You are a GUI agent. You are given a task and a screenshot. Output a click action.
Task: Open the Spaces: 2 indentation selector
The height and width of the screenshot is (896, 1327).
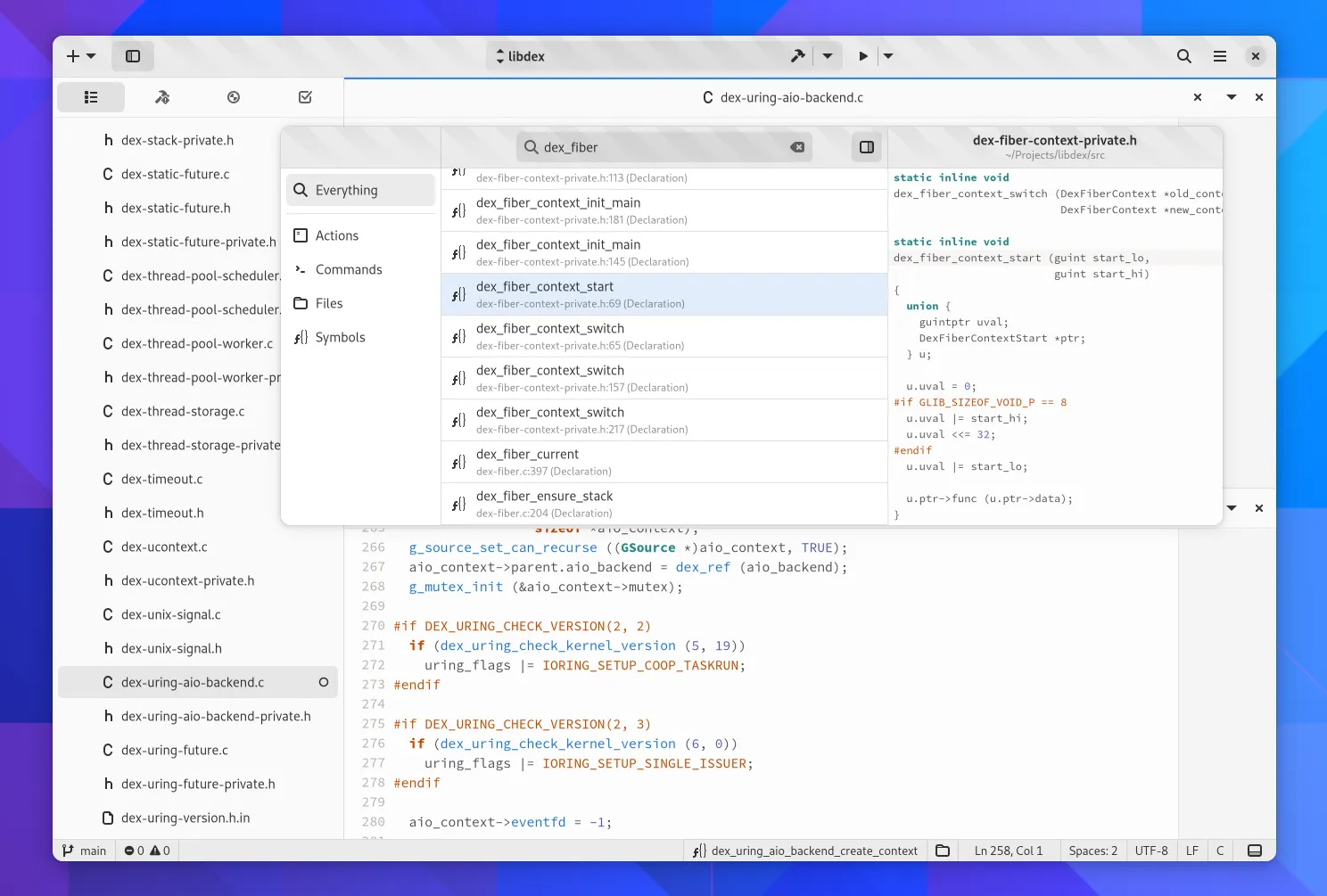1092,851
